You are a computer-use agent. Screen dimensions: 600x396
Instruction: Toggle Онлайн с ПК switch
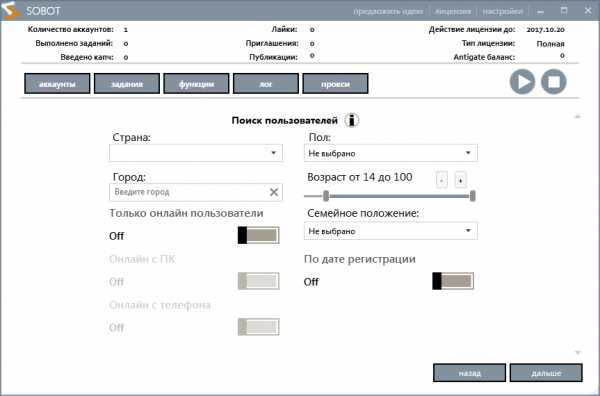(x=259, y=281)
